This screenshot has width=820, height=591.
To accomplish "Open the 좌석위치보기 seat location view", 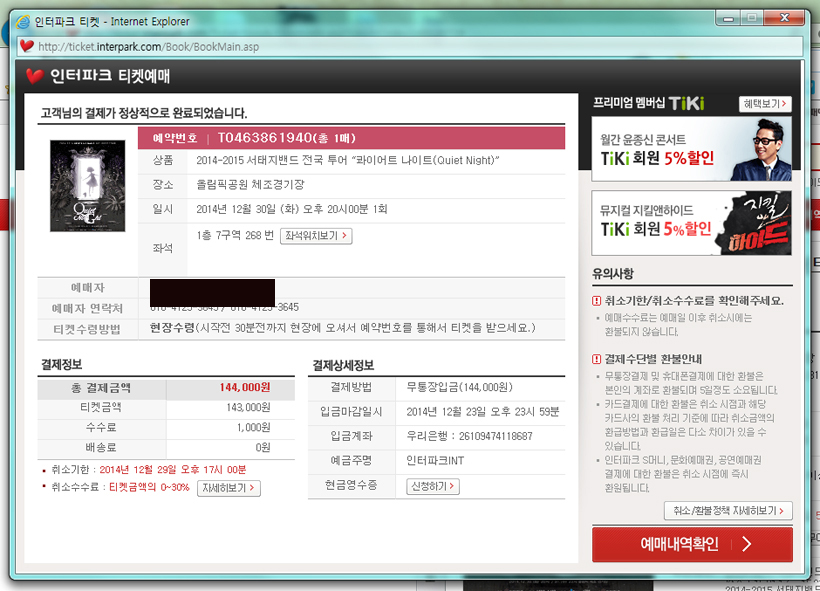I will coord(315,236).
